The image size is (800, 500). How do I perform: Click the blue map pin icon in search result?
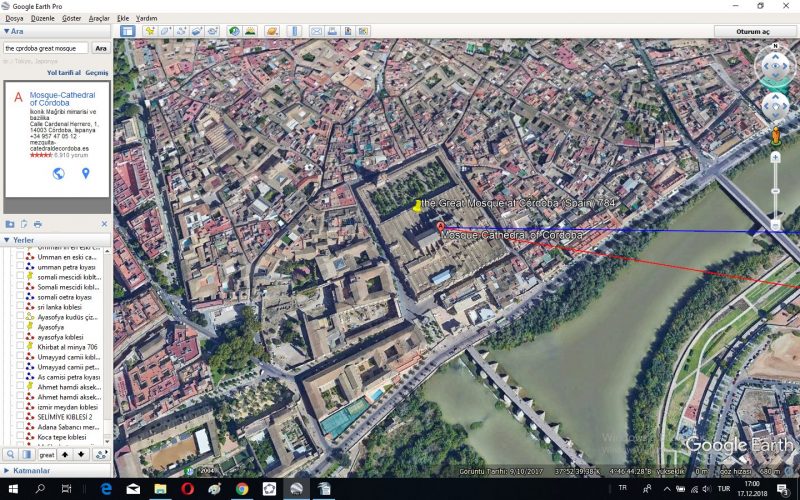[x=86, y=173]
